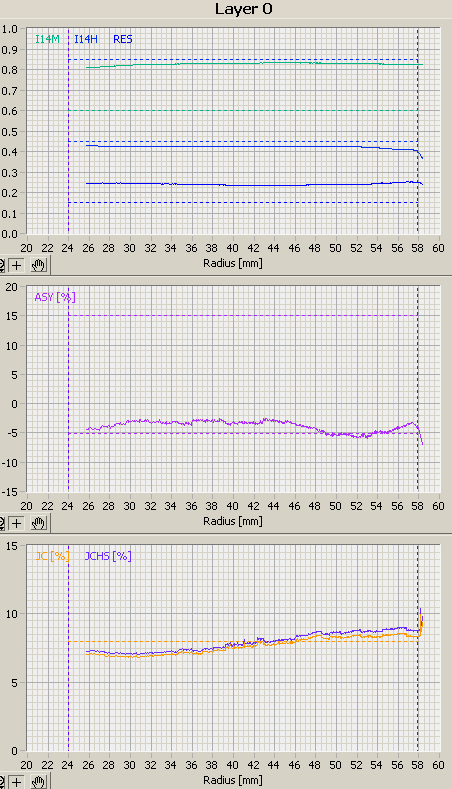Click the radius 58 dashed marker in ASY chart
This screenshot has width=452, height=789.
pyautogui.click(x=418, y=390)
